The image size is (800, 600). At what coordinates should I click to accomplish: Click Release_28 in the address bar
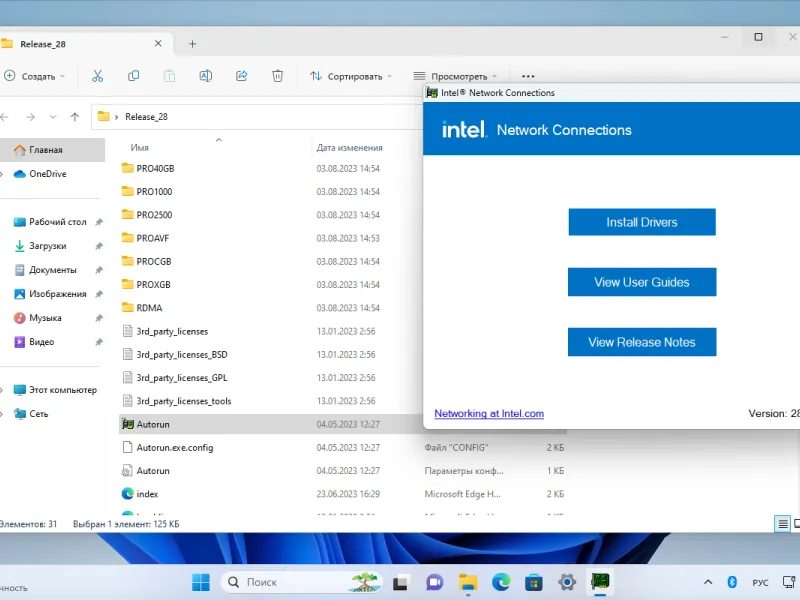[x=146, y=117]
